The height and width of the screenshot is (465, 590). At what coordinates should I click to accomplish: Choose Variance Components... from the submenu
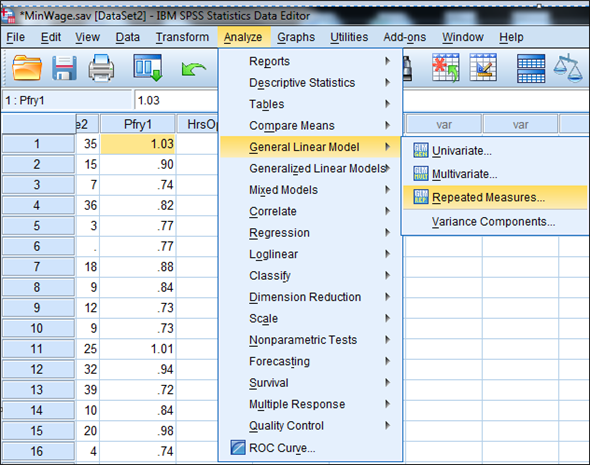click(x=495, y=221)
